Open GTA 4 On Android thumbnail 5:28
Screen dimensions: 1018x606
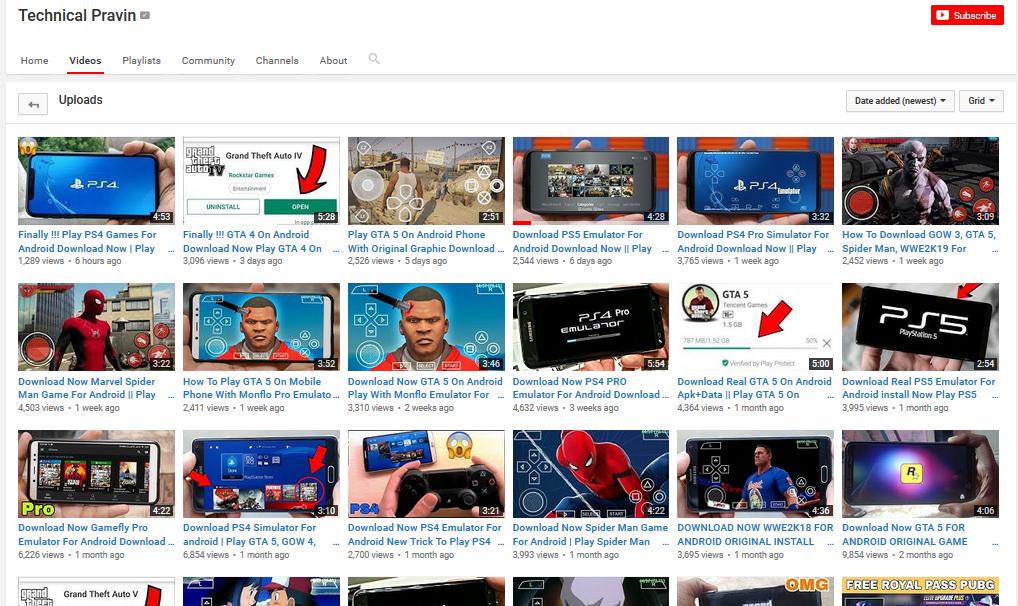[261, 181]
